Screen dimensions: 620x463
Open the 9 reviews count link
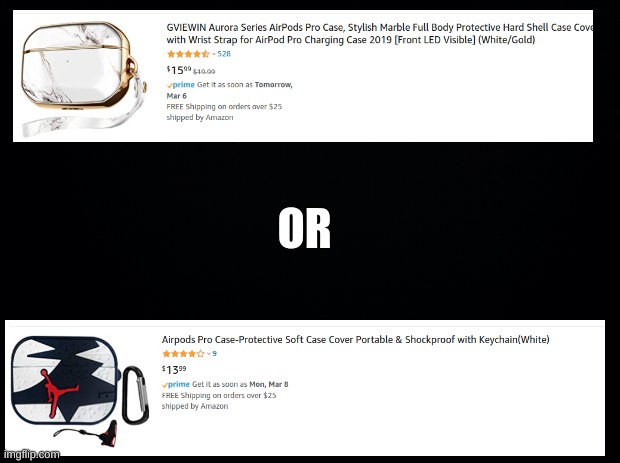pos(214,353)
